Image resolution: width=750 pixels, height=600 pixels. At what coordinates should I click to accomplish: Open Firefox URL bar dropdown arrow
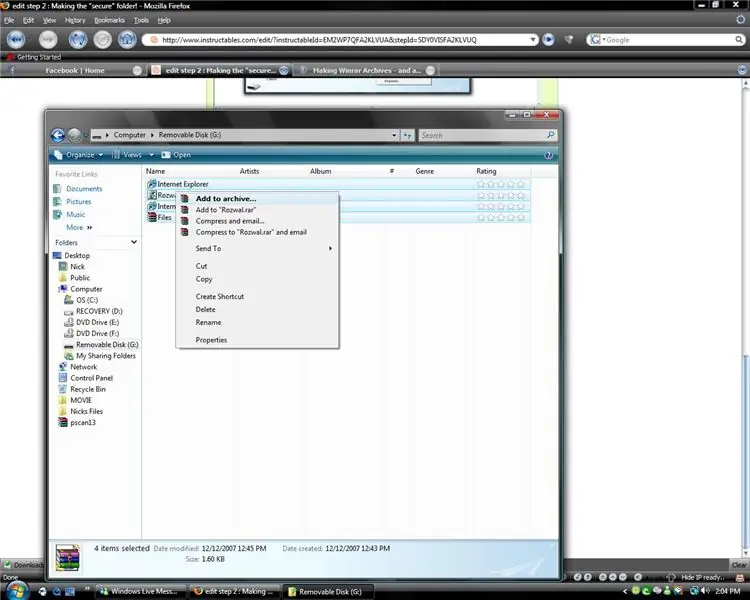click(533, 40)
